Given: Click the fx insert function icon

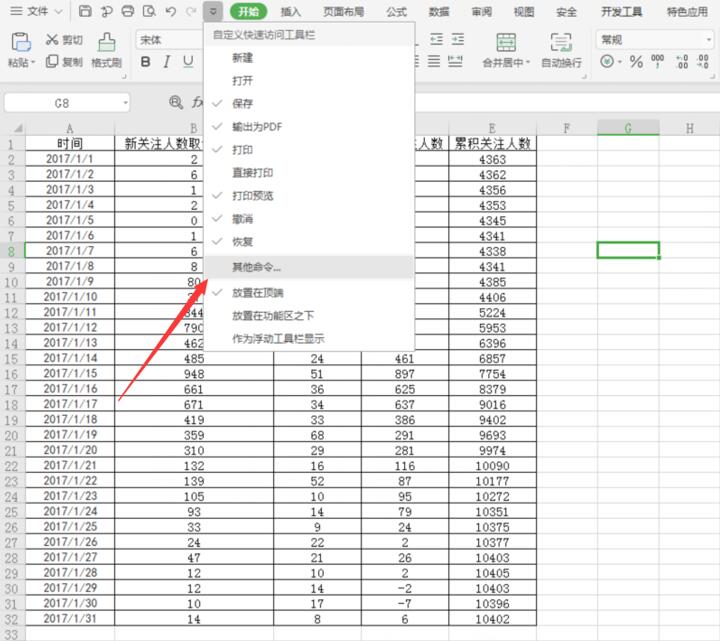Looking at the screenshot, I should (x=197, y=102).
